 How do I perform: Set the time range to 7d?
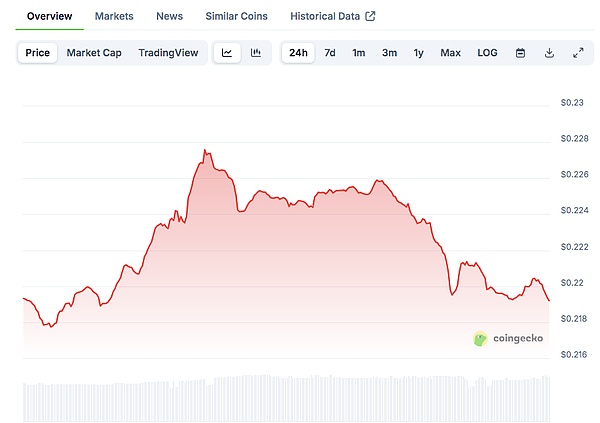pos(329,52)
